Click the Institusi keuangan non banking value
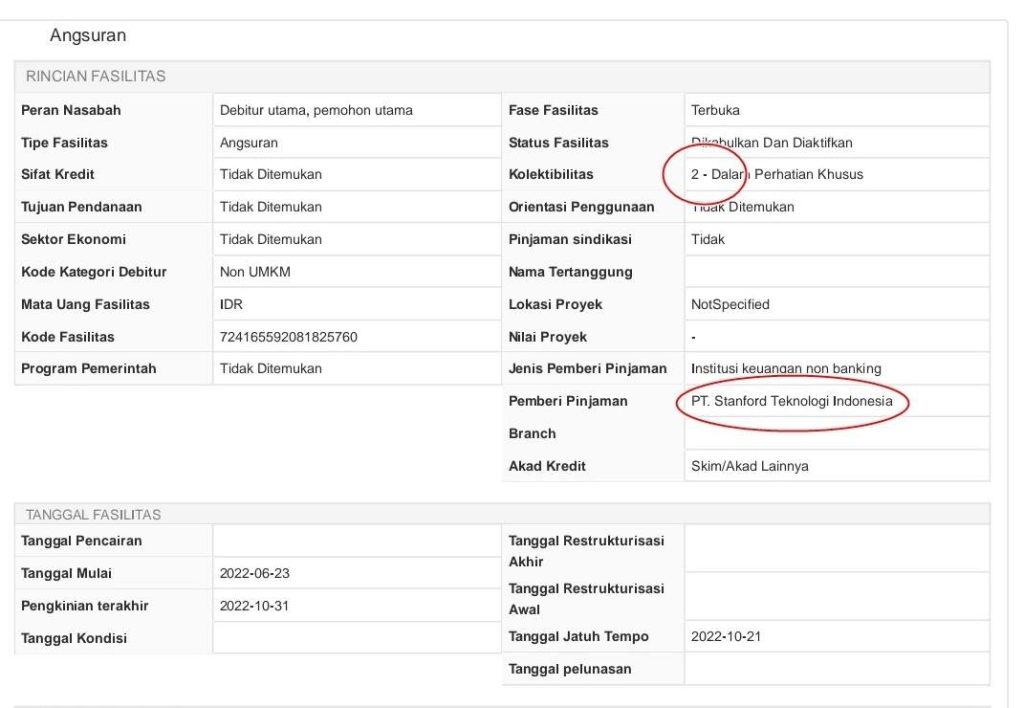Image resolution: width=1024 pixels, height=708 pixels. coord(786,369)
